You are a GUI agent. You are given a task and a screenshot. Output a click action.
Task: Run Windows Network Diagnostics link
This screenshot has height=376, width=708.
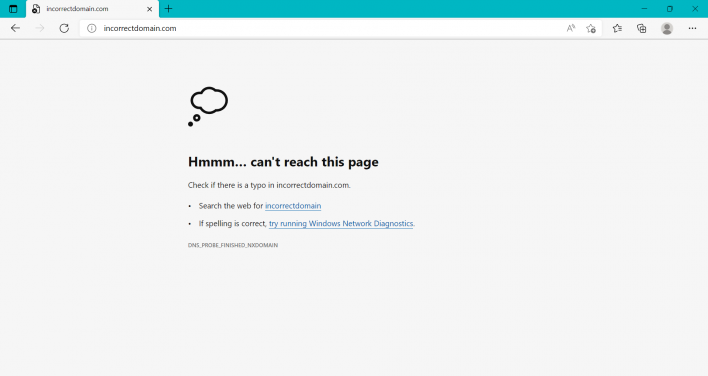click(341, 223)
